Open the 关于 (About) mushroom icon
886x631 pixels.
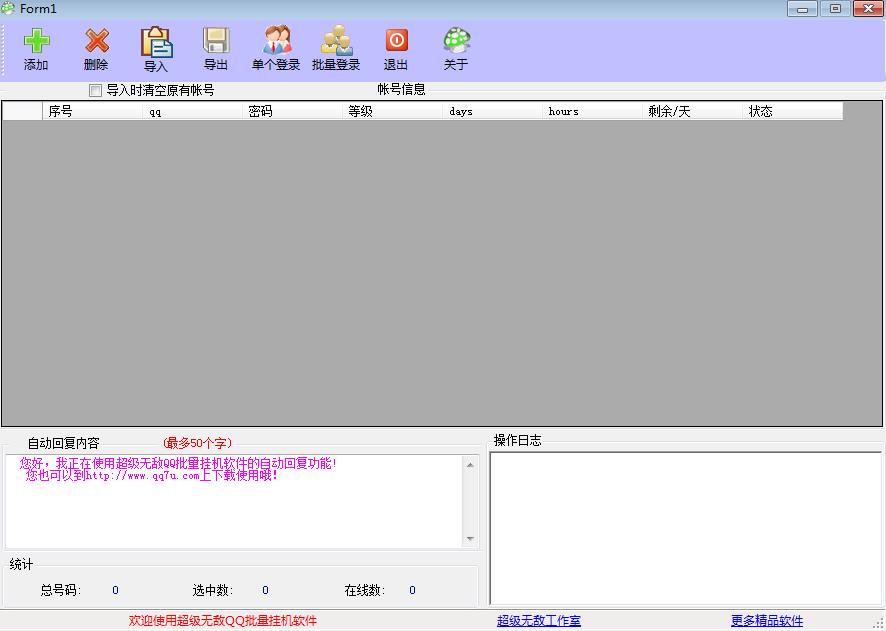click(456, 42)
